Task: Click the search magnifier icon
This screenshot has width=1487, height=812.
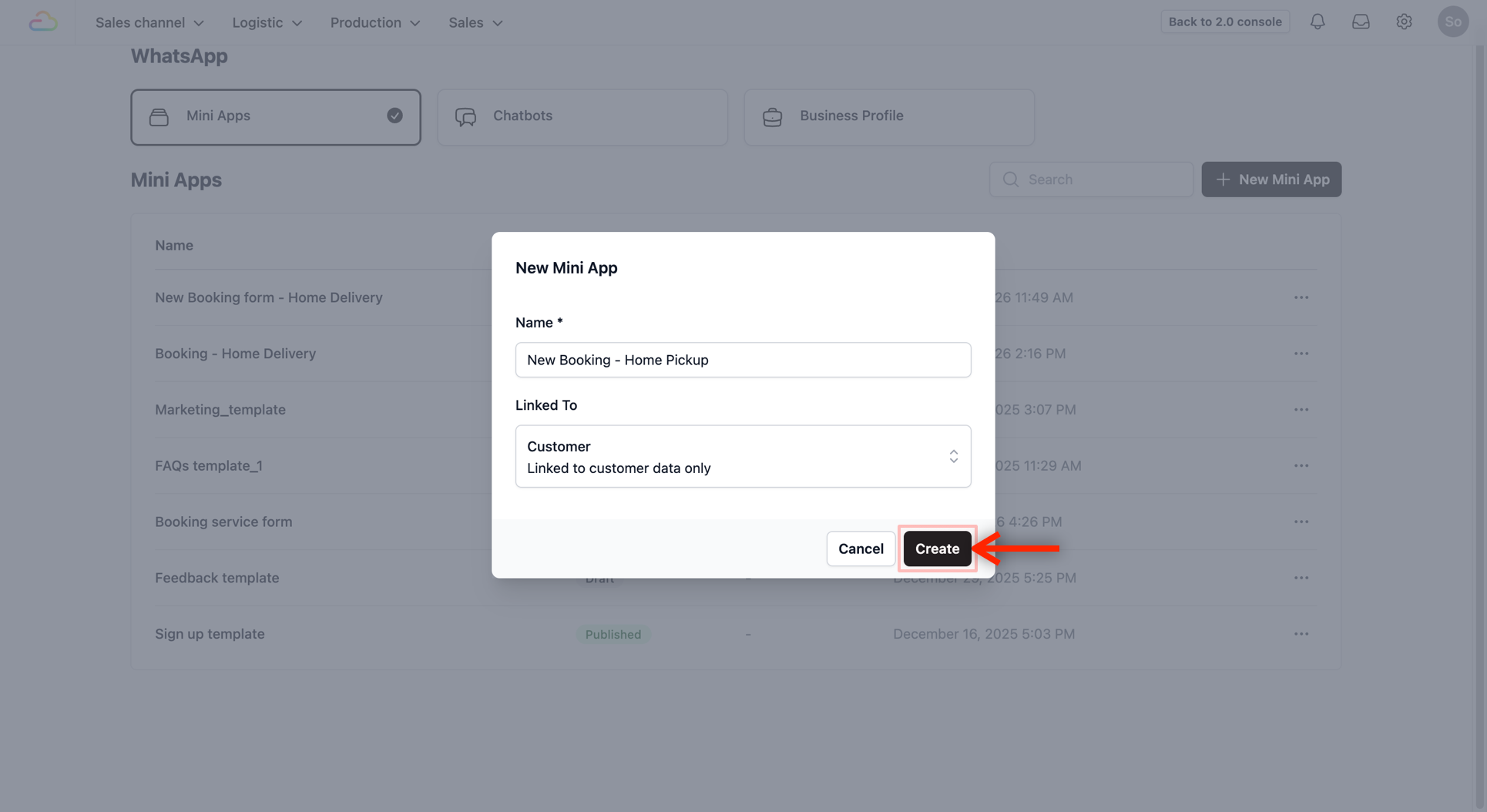Action: point(1011,180)
